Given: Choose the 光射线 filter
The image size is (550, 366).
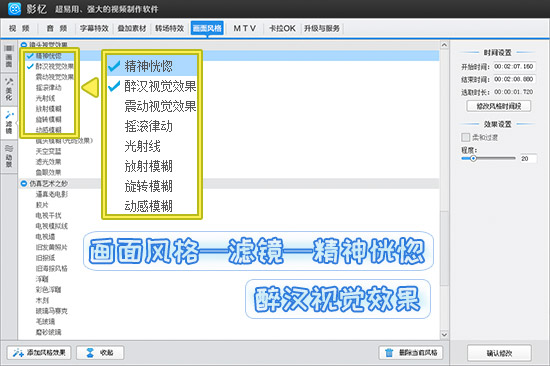Looking at the screenshot, I should pyautogui.click(x=45, y=98).
